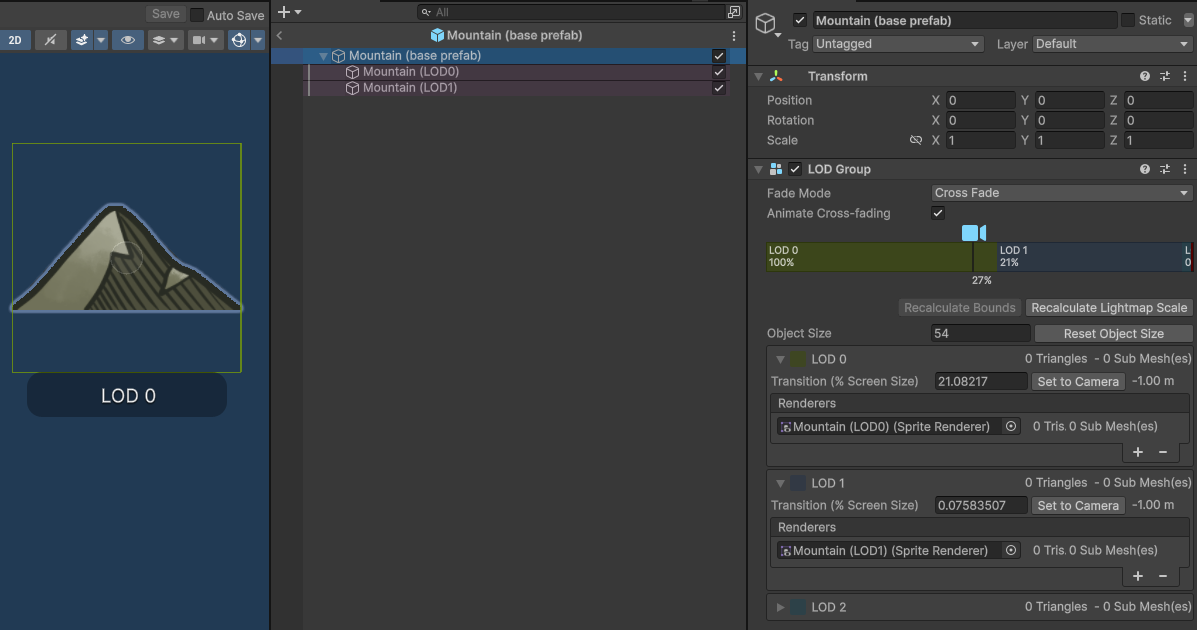This screenshot has width=1197, height=630.
Task: Open the LOD Group help icon
Action: [1145, 168]
